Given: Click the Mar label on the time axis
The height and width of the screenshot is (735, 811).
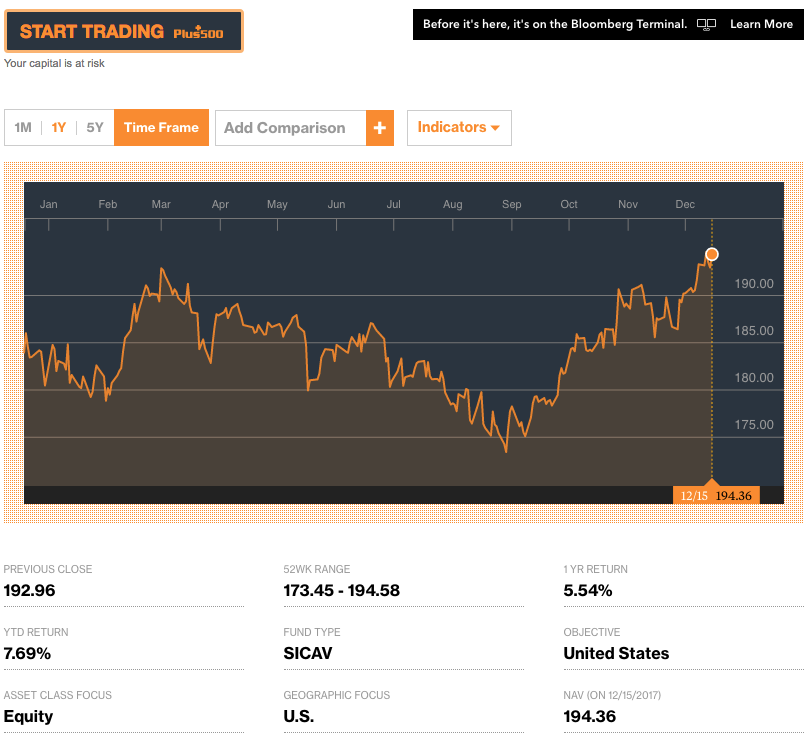Looking at the screenshot, I should [161, 204].
